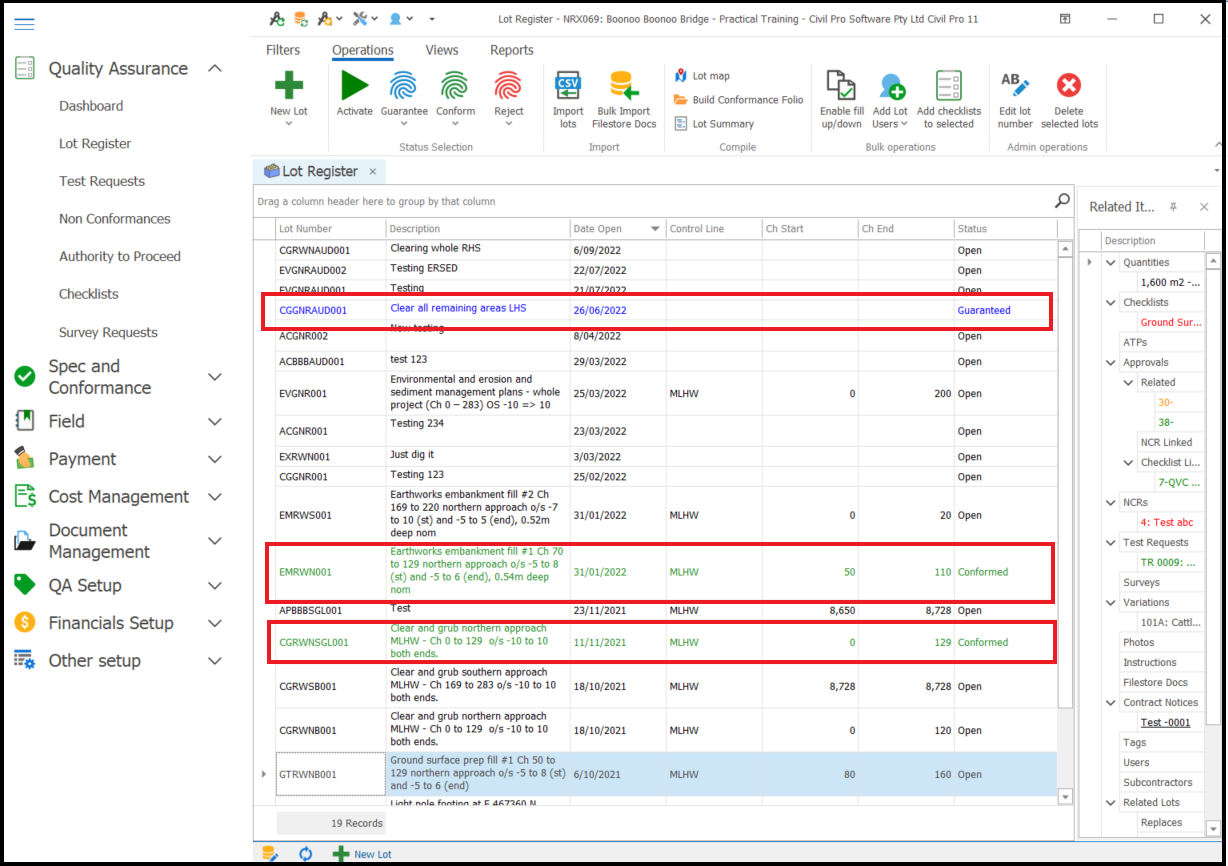Open the Reports ribbon tab
Screen dimensions: 1228x866
point(511,50)
